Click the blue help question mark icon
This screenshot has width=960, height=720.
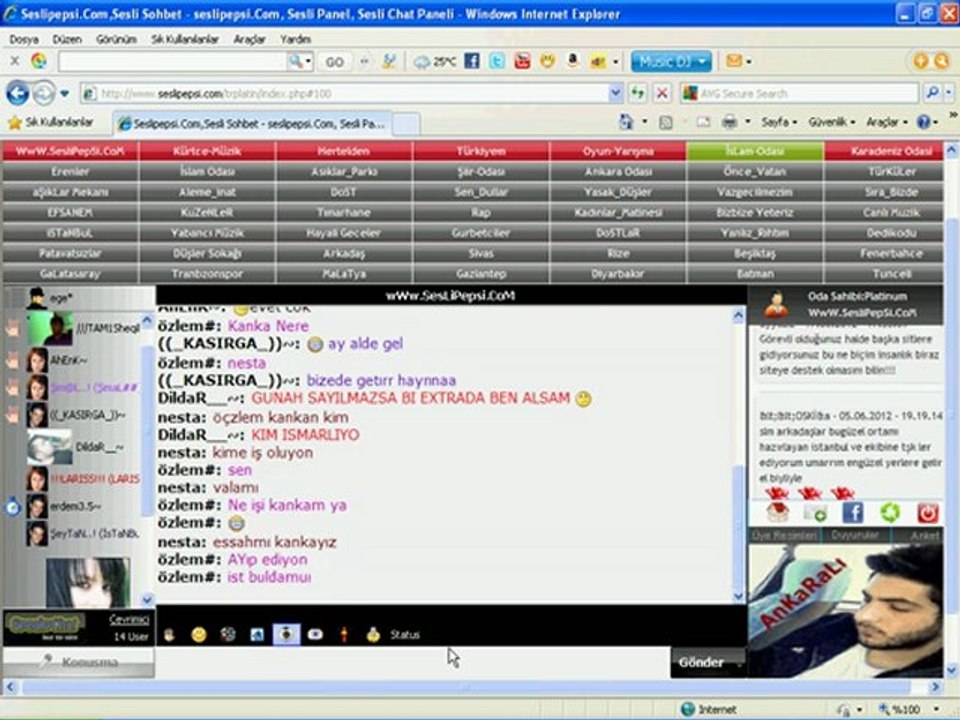923,122
